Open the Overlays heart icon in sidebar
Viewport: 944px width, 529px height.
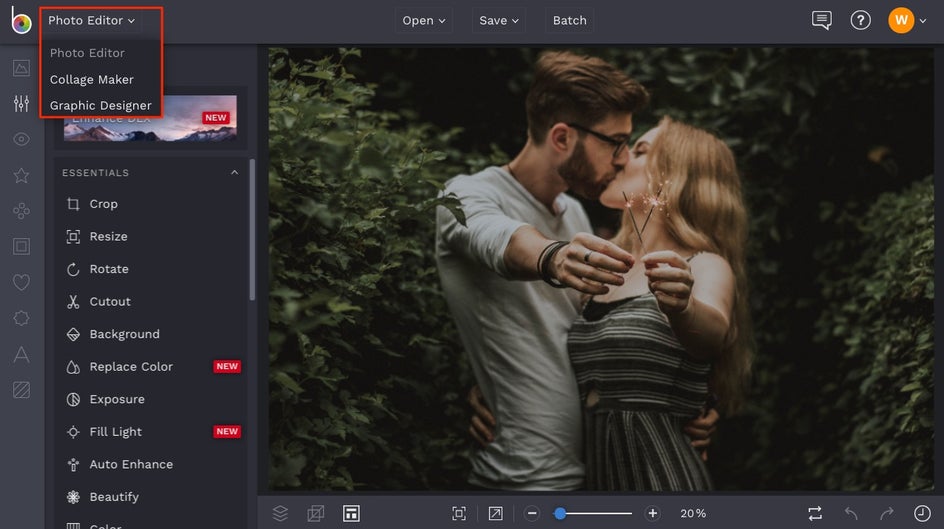21,283
